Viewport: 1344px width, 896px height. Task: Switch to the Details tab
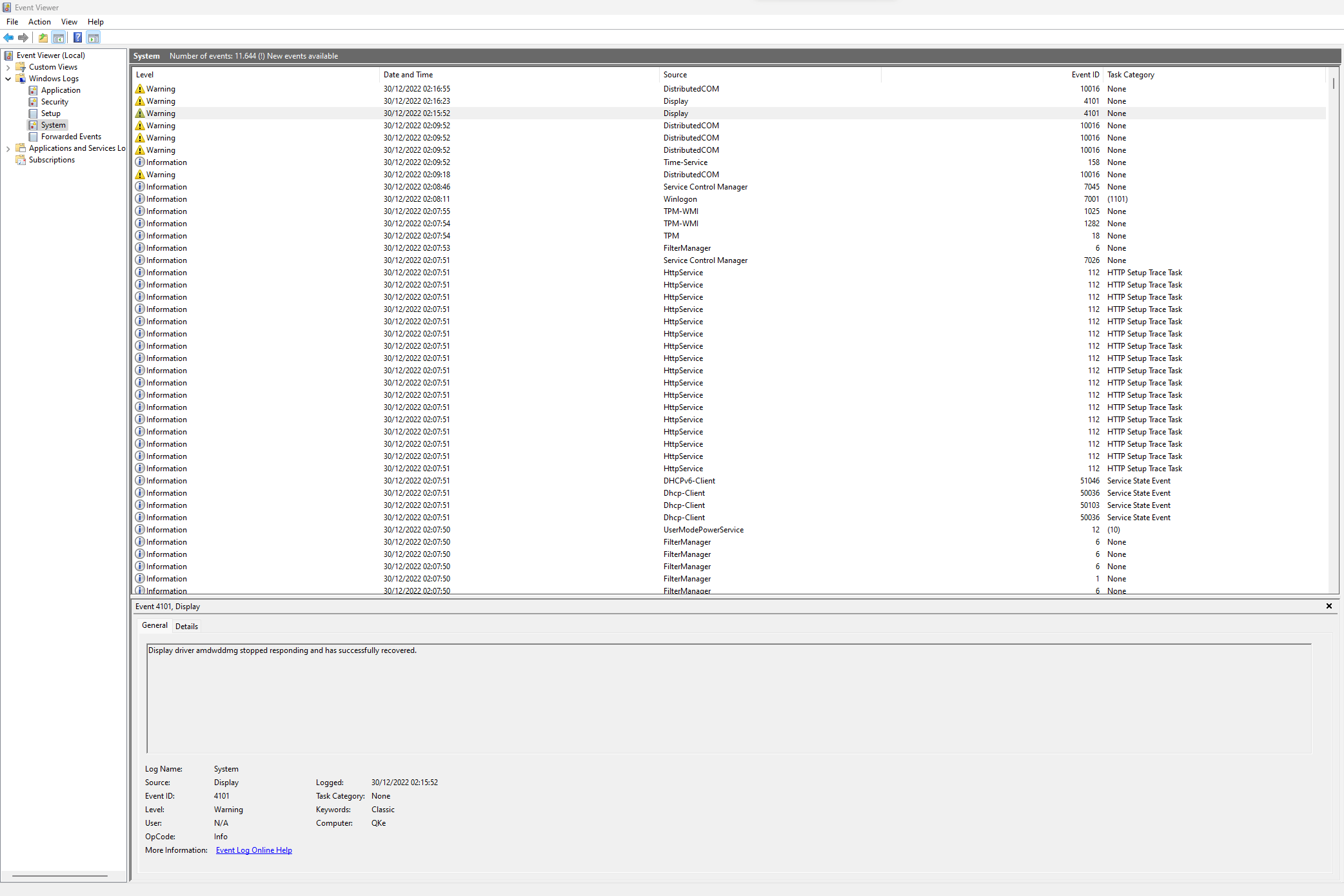(x=186, y=625)
